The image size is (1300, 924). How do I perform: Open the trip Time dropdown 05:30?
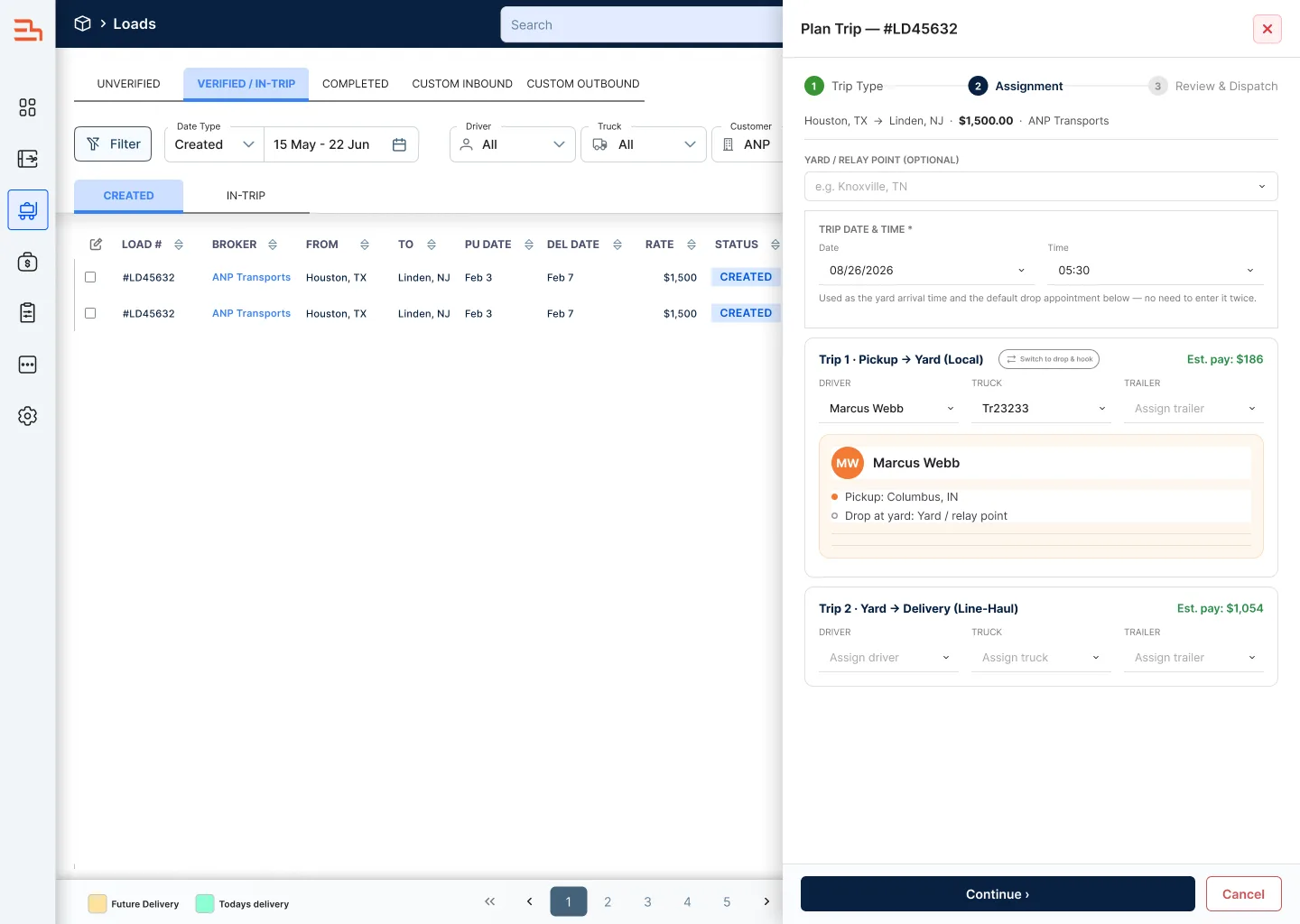click(x=1156, y=271)
